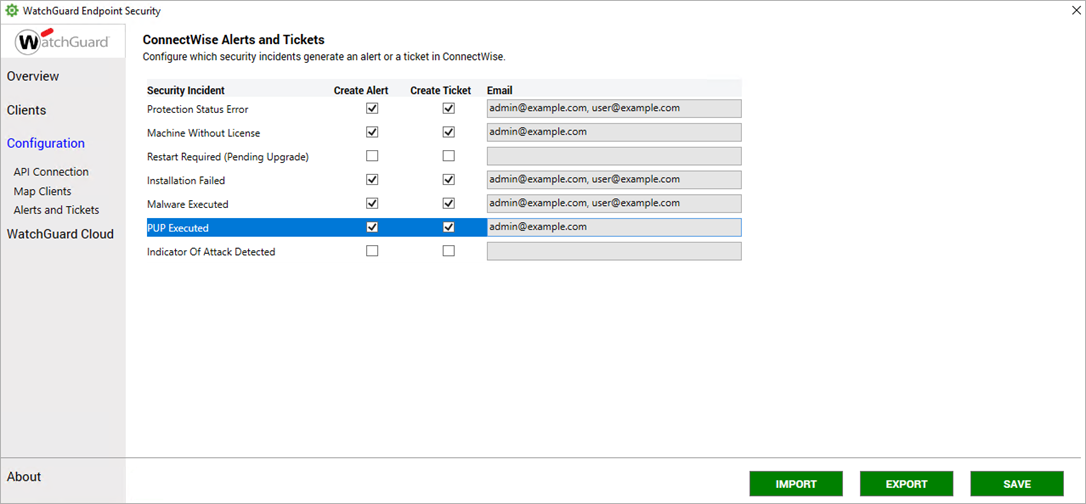
Task: Enable Create Ticket for Restart Required row
Action: [449, 156]
